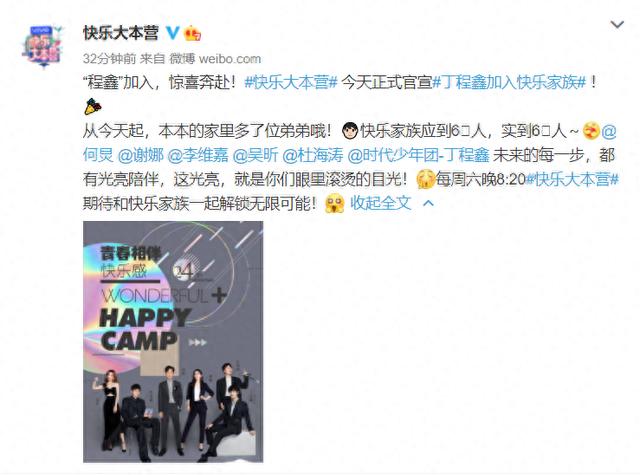Open the @谢娜 mention
This screenshot has width=640, height=475.
coord(141,155)
